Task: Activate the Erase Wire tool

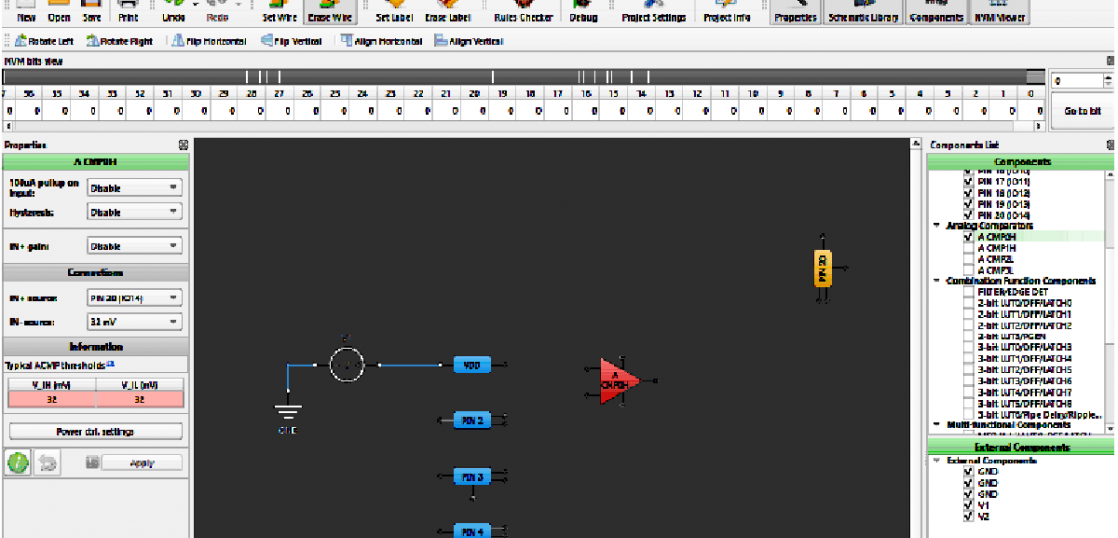Action: point(328,12)
